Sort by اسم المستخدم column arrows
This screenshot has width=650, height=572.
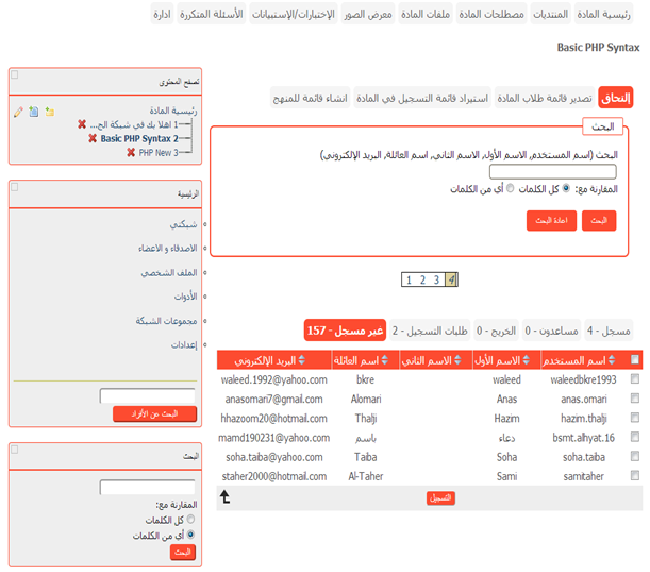(x=612, y=360)
